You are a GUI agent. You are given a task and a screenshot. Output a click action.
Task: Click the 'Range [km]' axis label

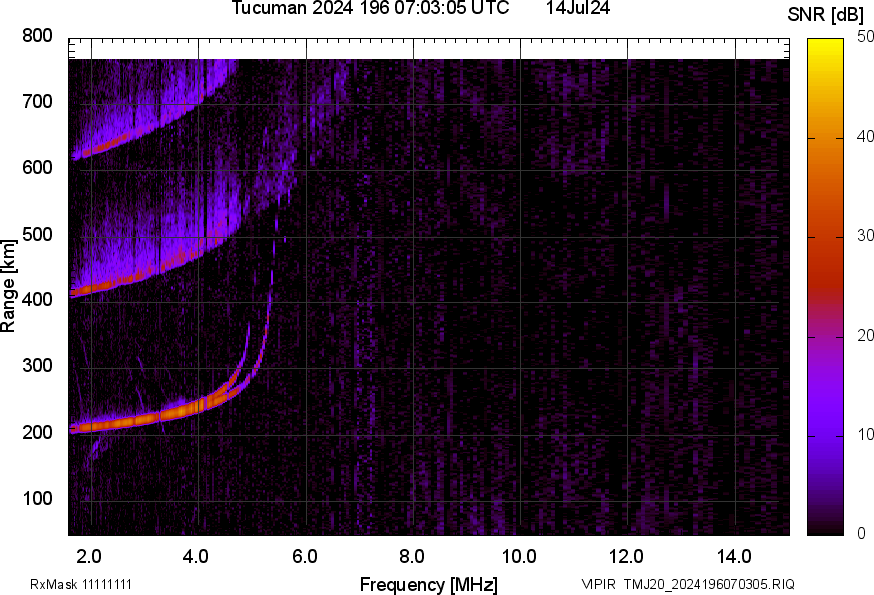tap(9, 287)
